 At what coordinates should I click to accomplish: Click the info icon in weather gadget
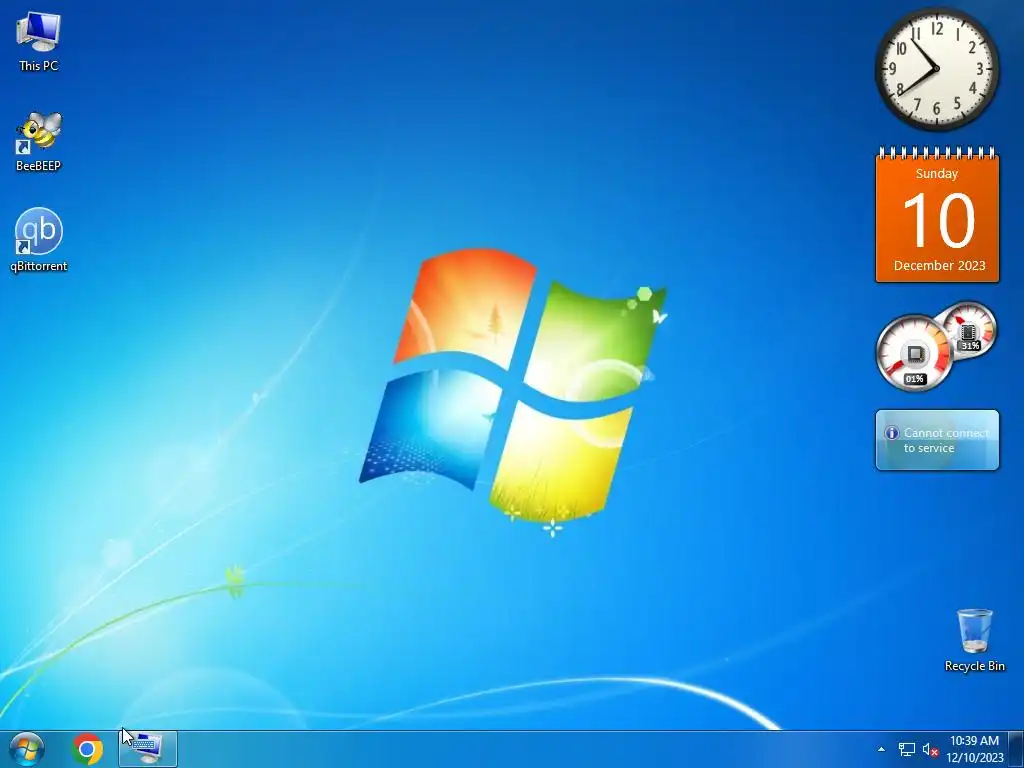[892, 433]
